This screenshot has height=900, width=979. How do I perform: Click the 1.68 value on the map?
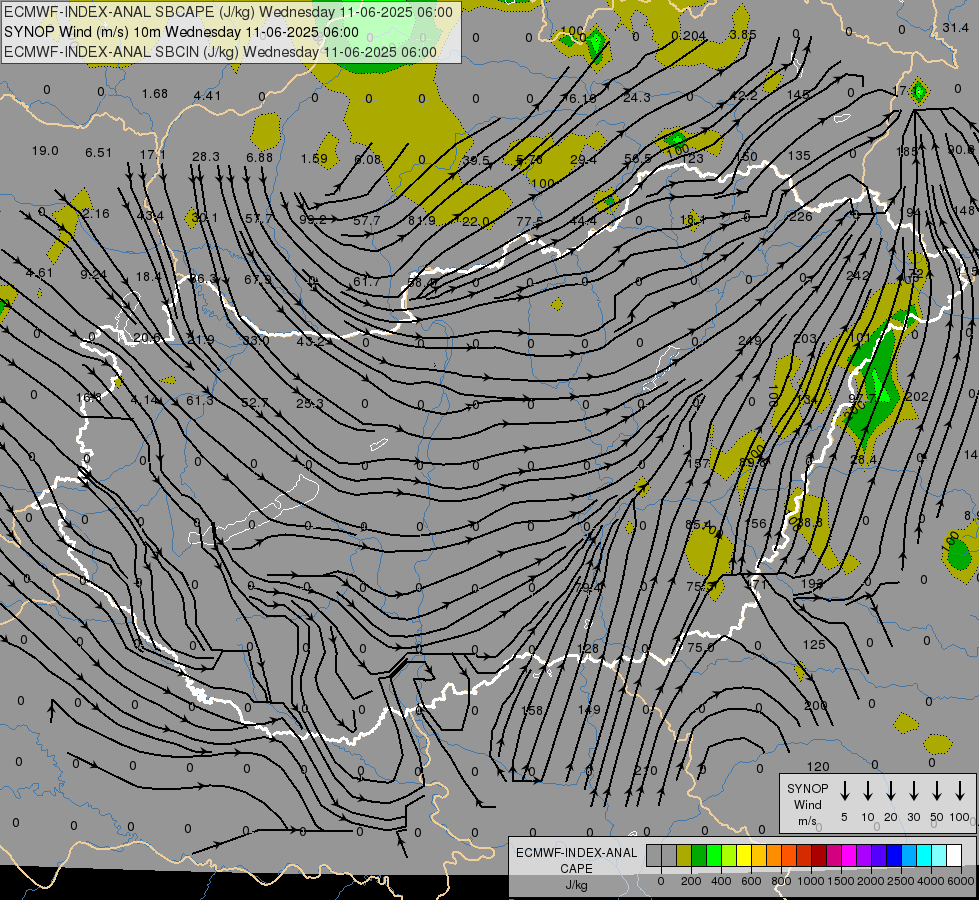pos(155,94)
